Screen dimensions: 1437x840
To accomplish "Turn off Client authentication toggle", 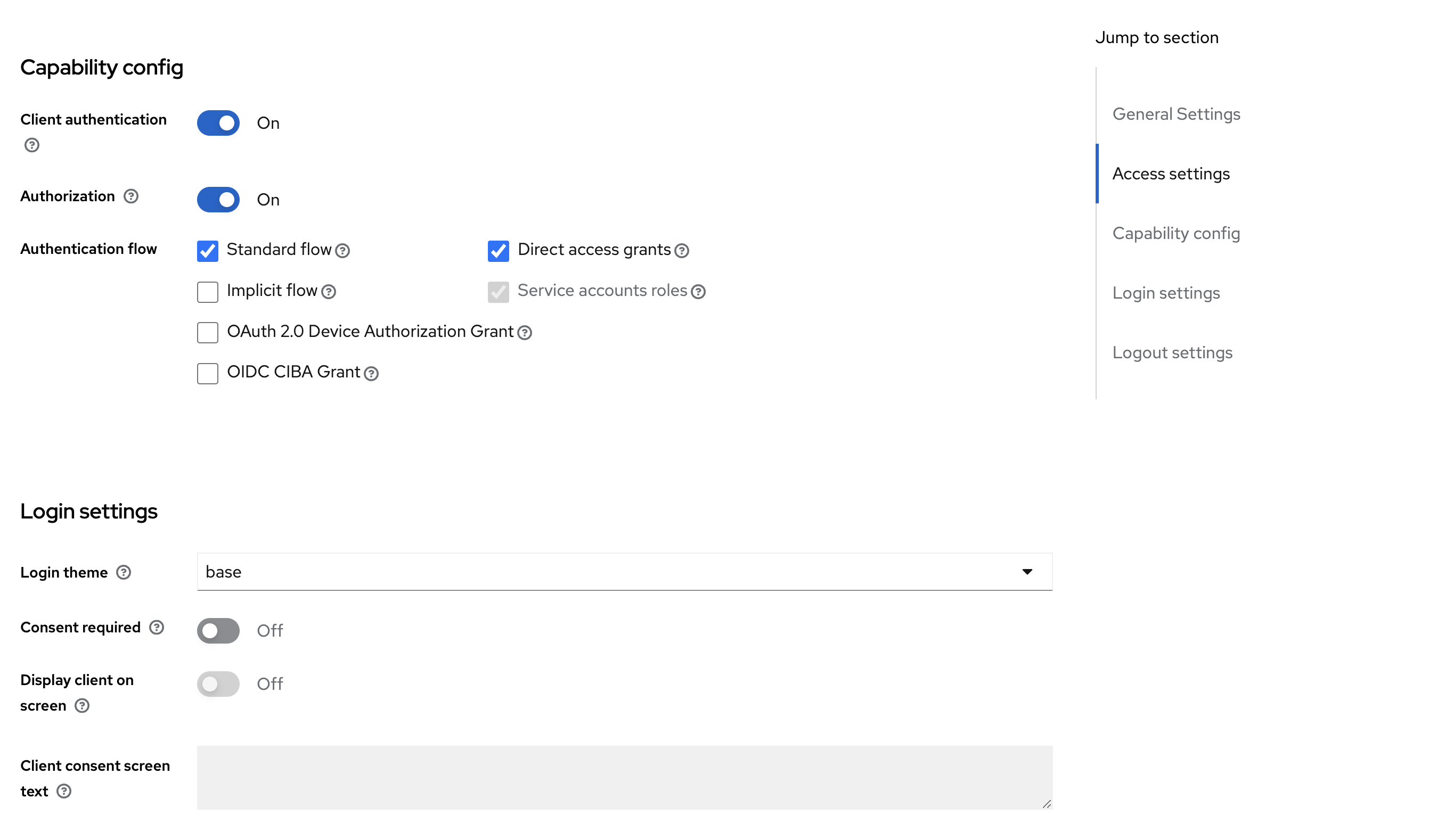I will click(218, 123).
